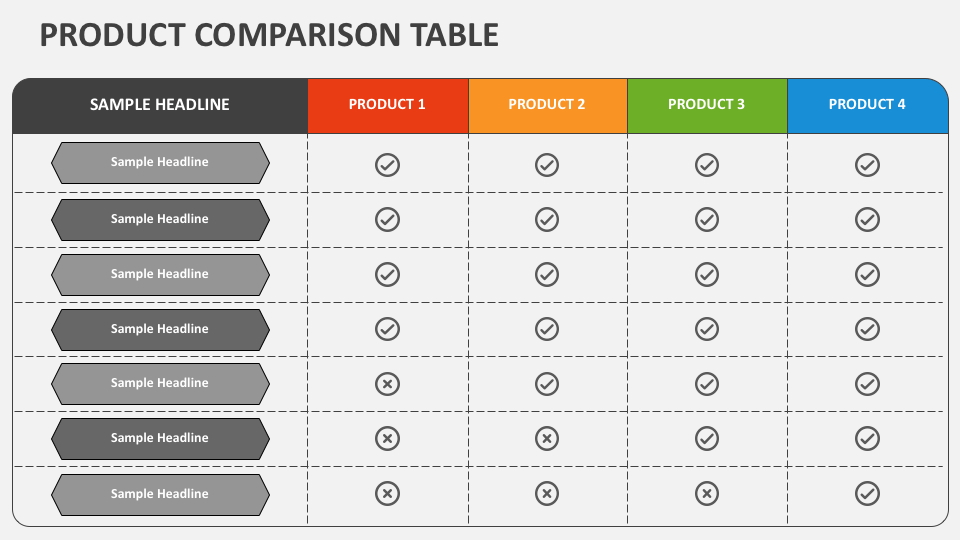Click the Product 2 checkmark in fifth row
960x540 pixels.
coord(547,384)
